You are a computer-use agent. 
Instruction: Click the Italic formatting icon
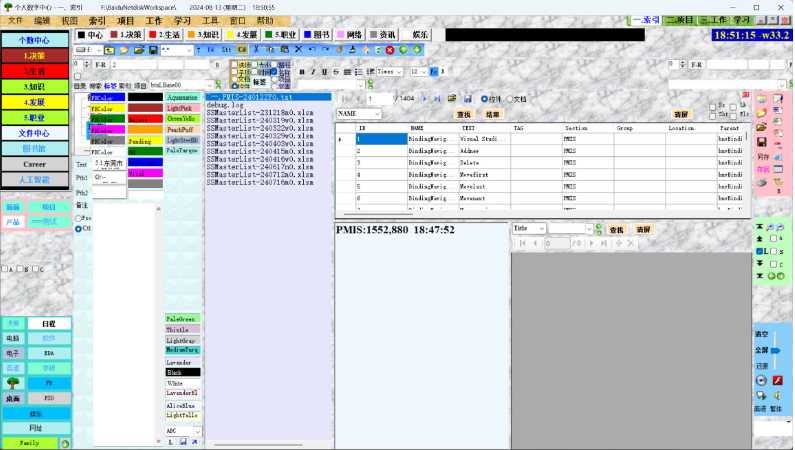pyautogui.click(x=313, y=72)
